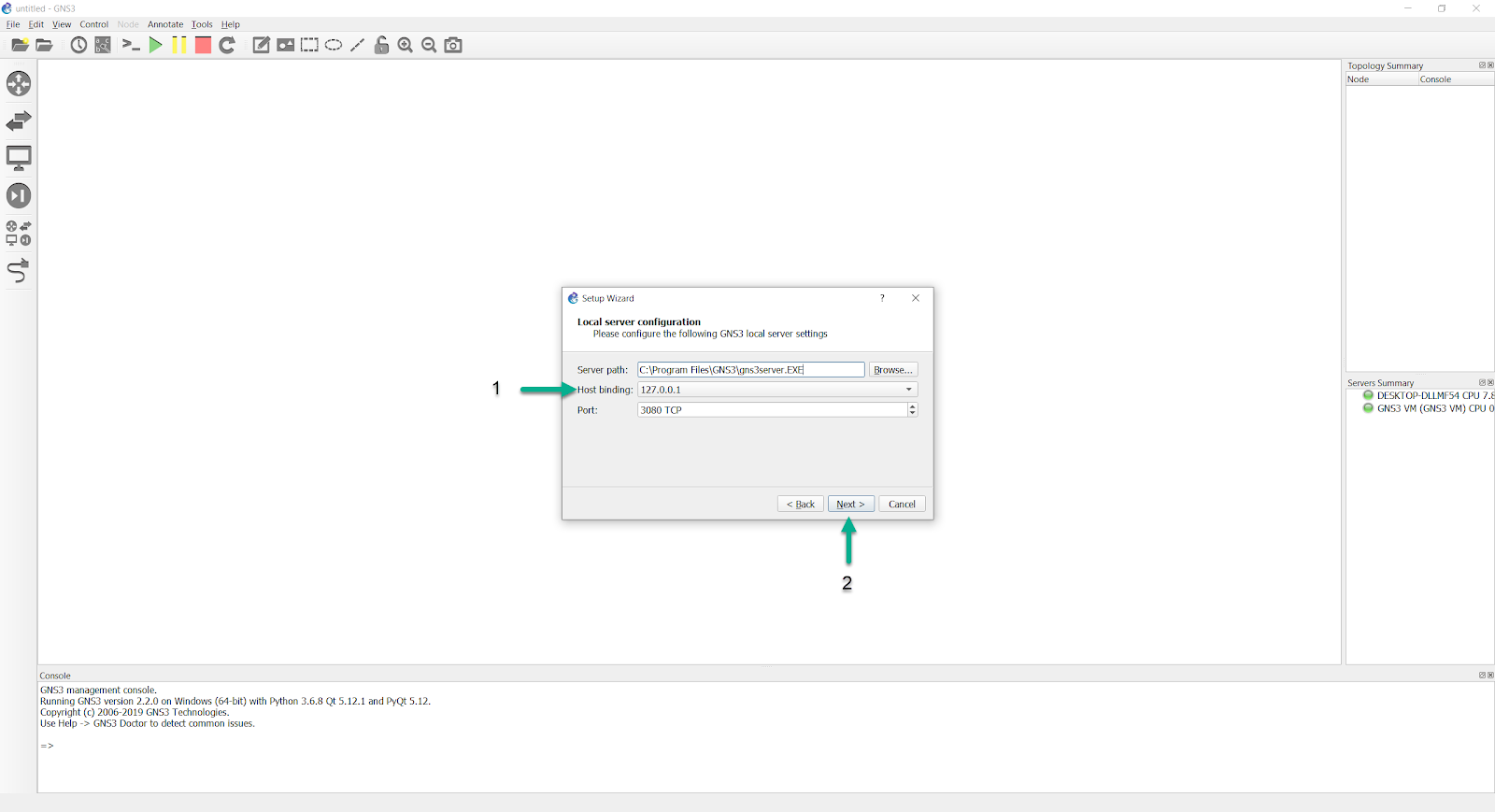Close the Setup Wizard dialog
1495x812 pixels.
coord(916,298)
